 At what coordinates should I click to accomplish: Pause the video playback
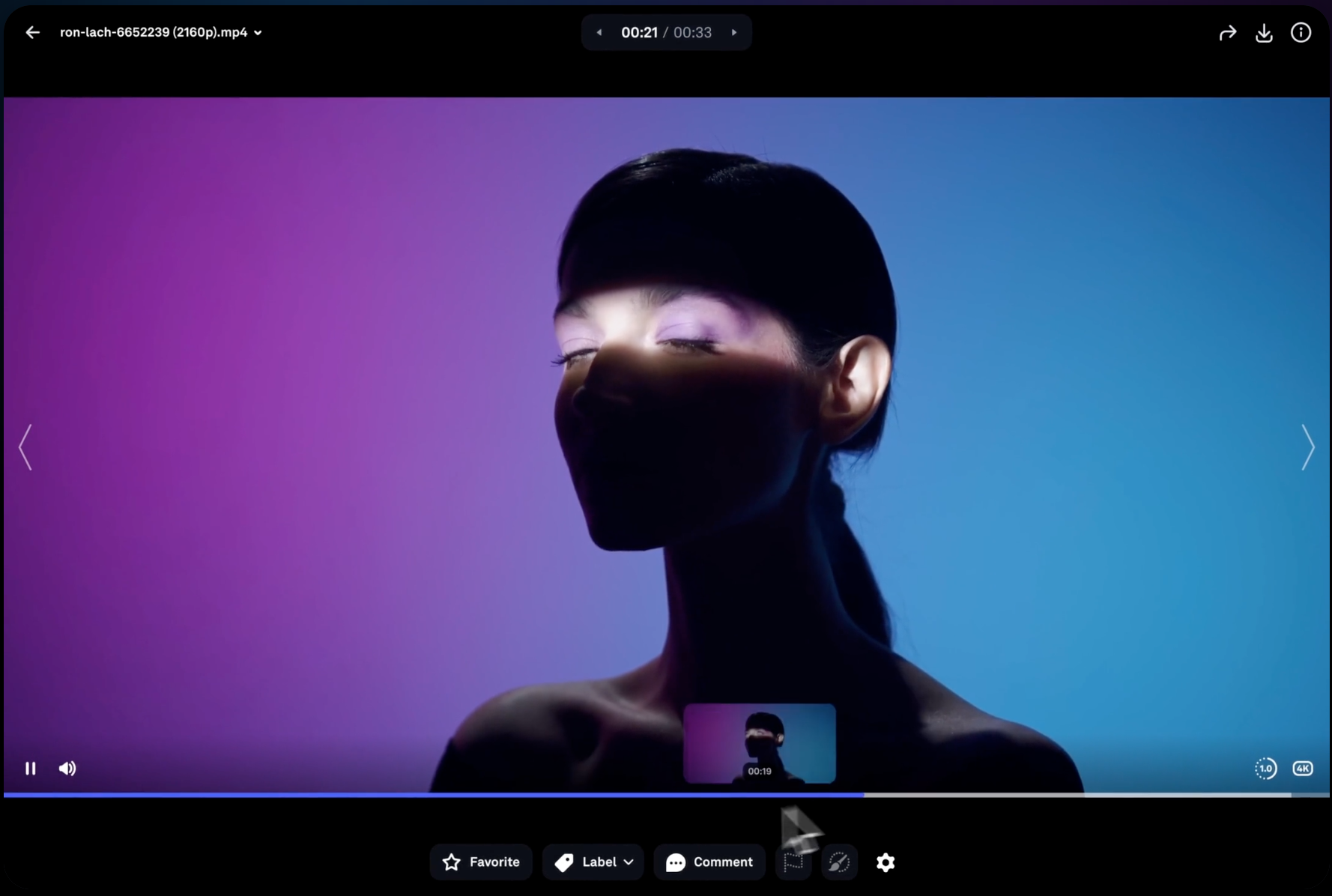(x=31, y=769)
